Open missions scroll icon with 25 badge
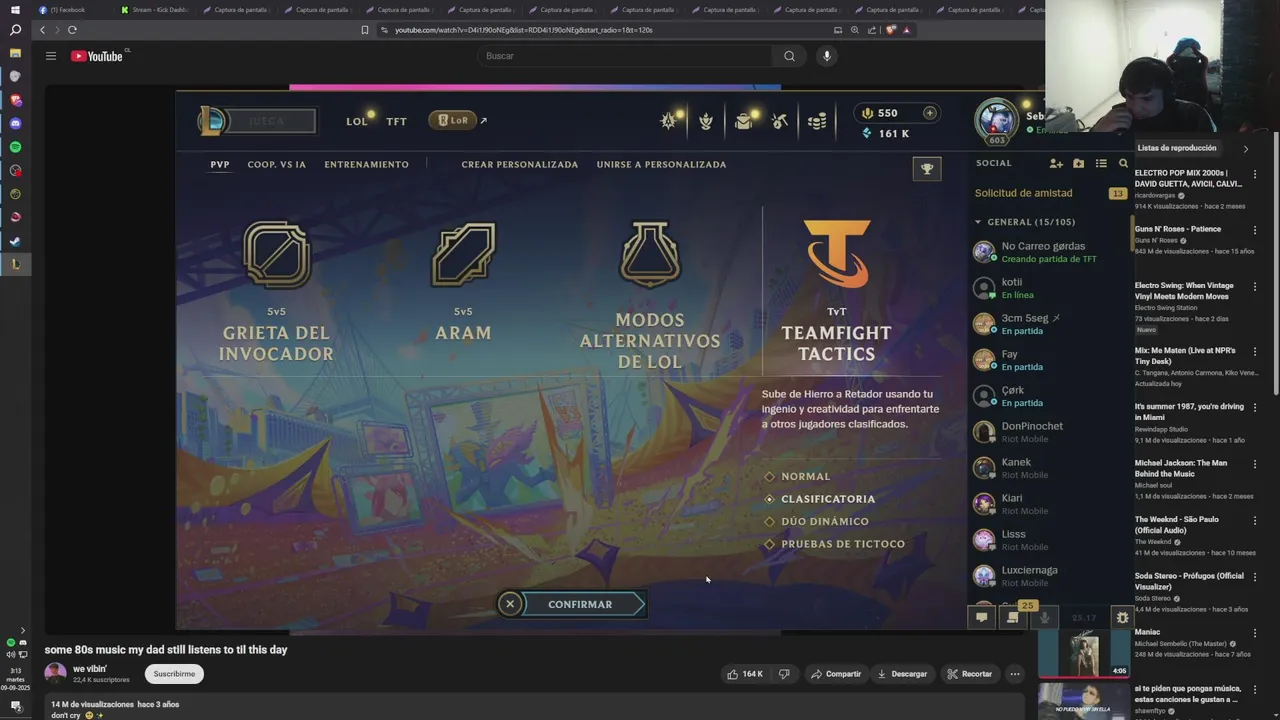The image size is (1280, 720). click(1013, 617)
